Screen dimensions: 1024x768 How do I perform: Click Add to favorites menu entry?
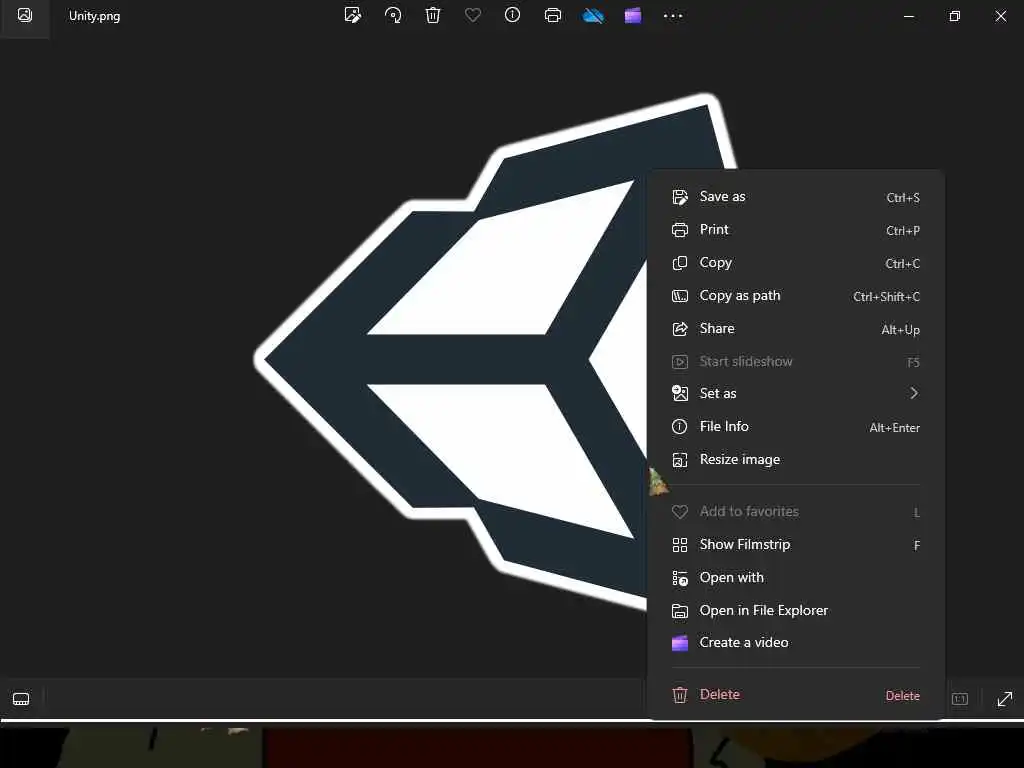795,512
